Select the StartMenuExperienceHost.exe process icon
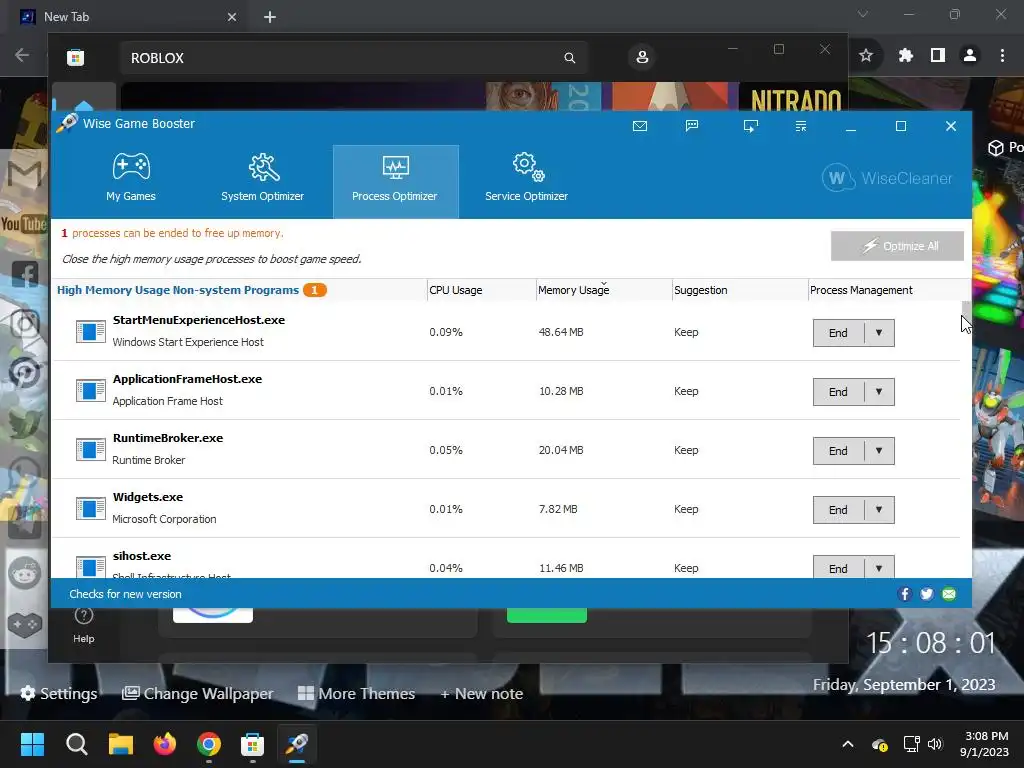This screenshot has height=768, width=1024. coord(90,332)
